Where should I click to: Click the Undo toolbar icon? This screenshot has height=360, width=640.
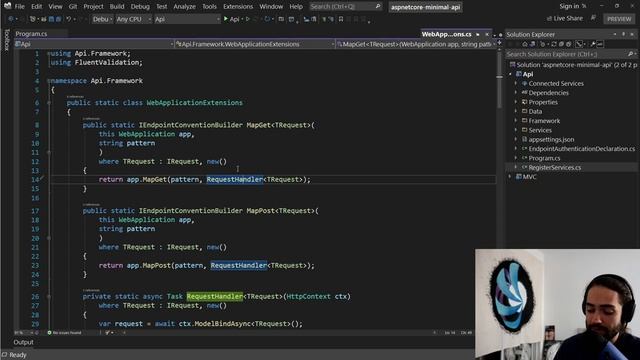pyautogui.click(x=69, y=19)
